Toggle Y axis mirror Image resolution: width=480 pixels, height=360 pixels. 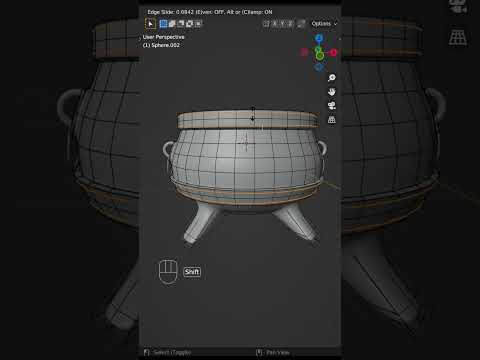[x=282, y=24]
